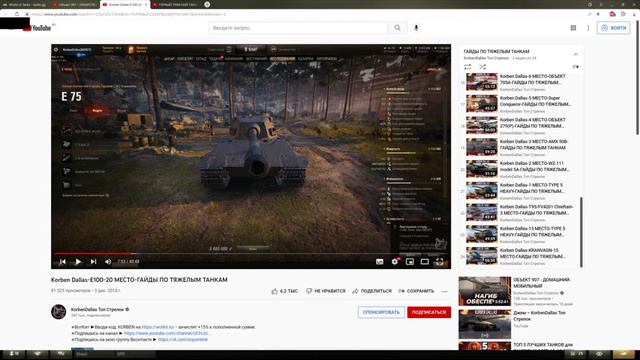This screenshot has height=360, width=640.
Task: Open KorbenDallas channel avatar
Action: pos(58,311)
